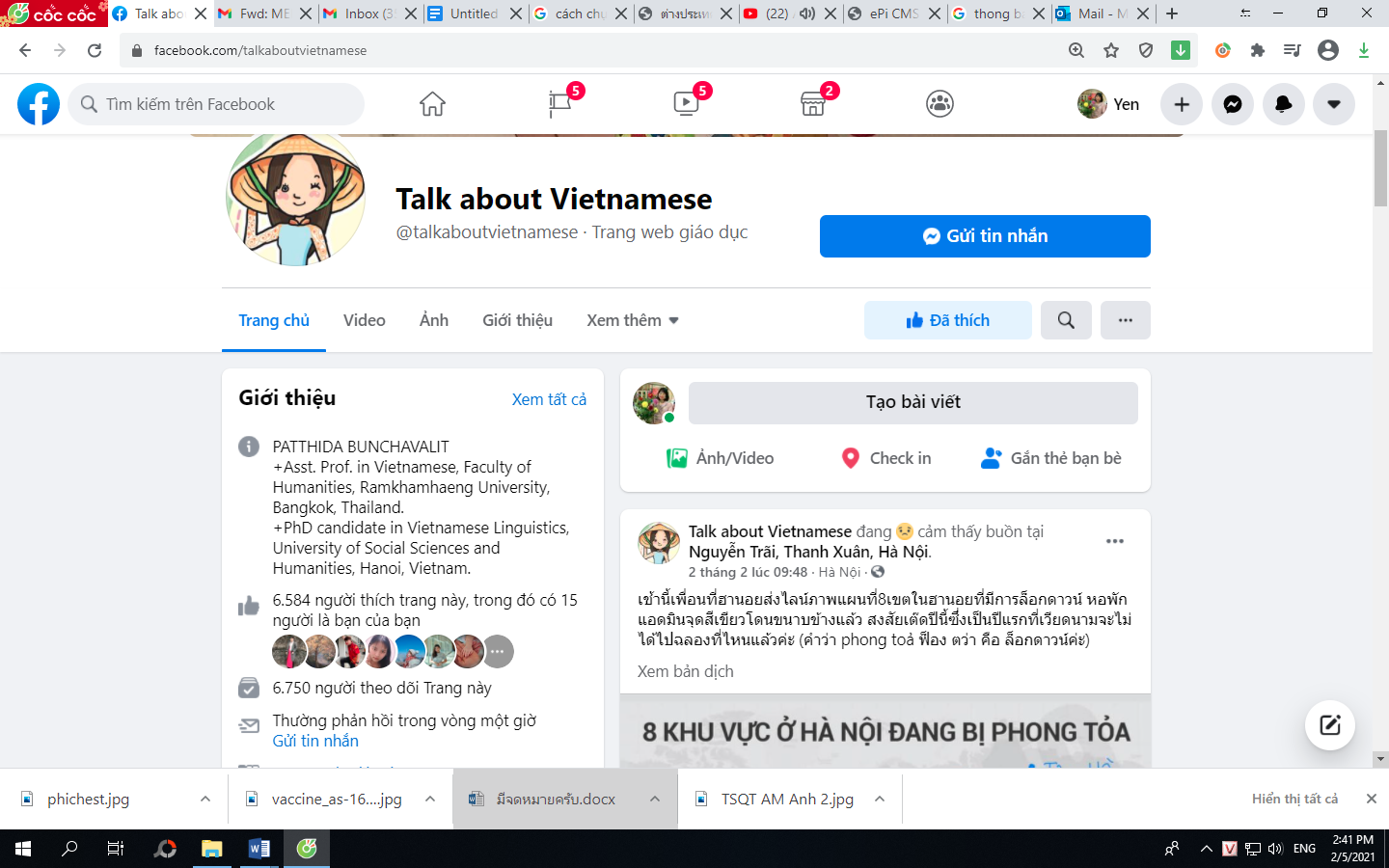
Task: Click the page search magnifier button
Action: [1066, 320]
